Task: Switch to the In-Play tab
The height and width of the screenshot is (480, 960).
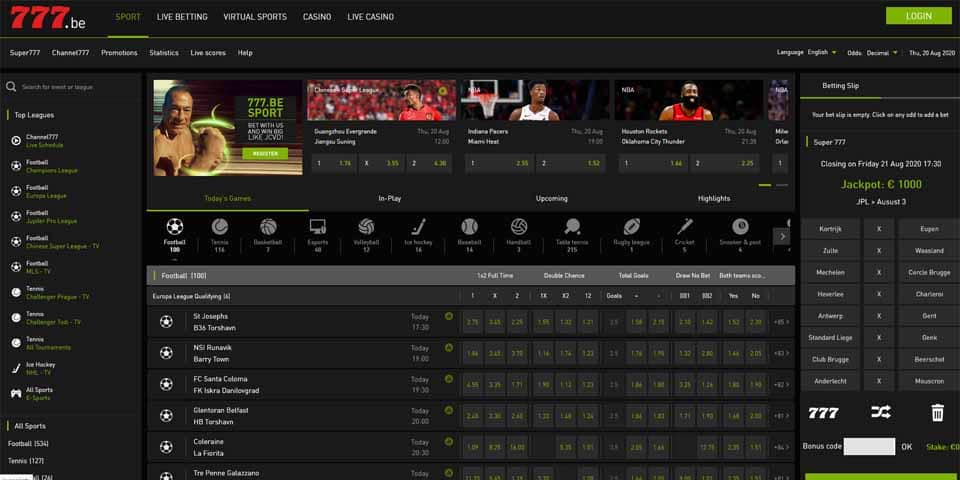Action: tap(389, 198)
